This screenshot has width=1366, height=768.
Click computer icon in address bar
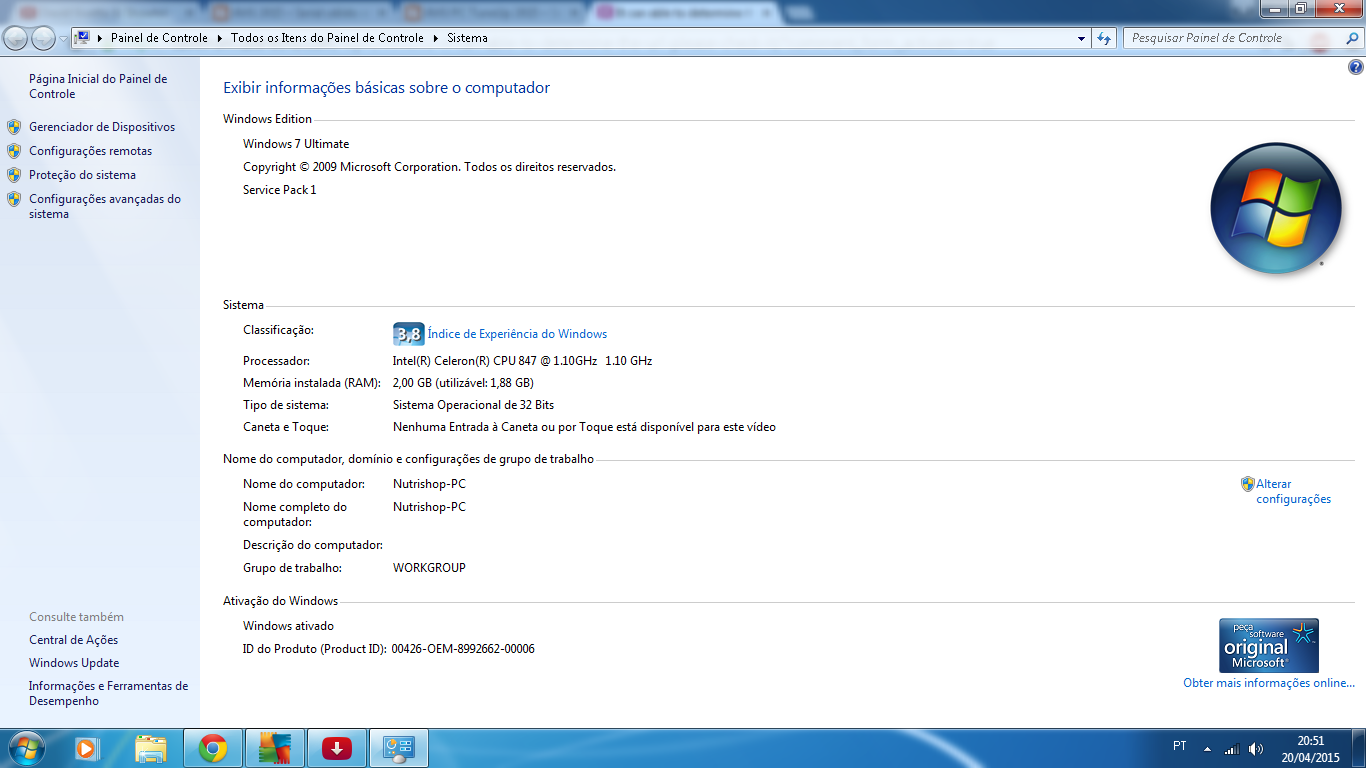pyautogui.click(x=83, y=38)
